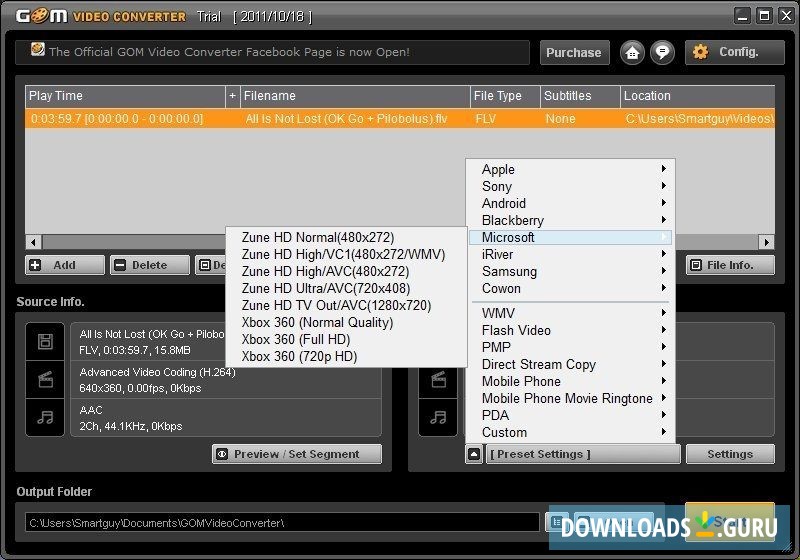Expand the PMP format submenu
Image resolution: width=800 pixels, height=560 pixels.
[x=570, y=347]
